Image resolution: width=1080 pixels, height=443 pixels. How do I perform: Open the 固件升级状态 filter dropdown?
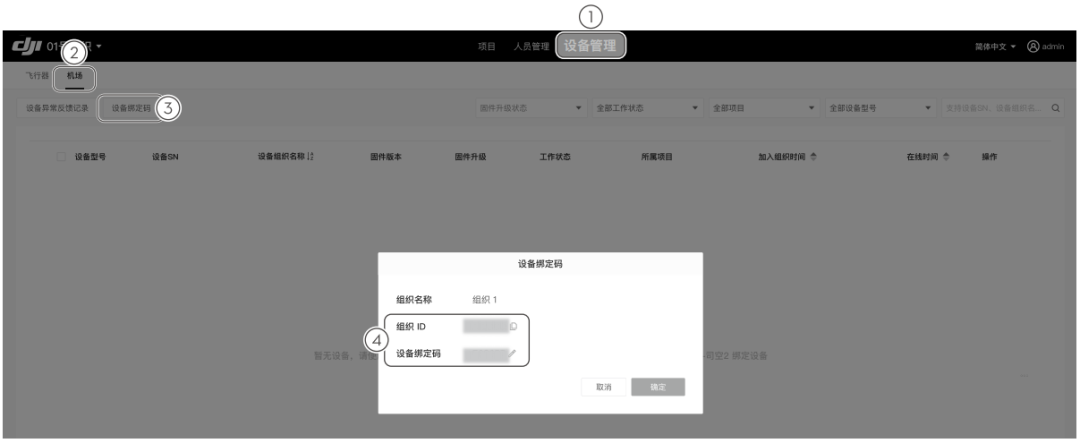(x=532, y=108)
